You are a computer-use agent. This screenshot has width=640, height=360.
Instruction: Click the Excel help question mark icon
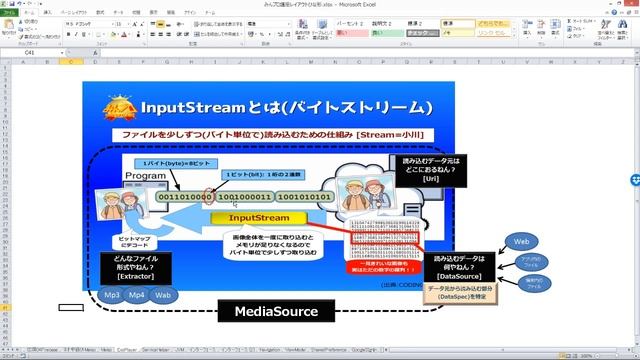pyautogui.click(x=614, y=13)
